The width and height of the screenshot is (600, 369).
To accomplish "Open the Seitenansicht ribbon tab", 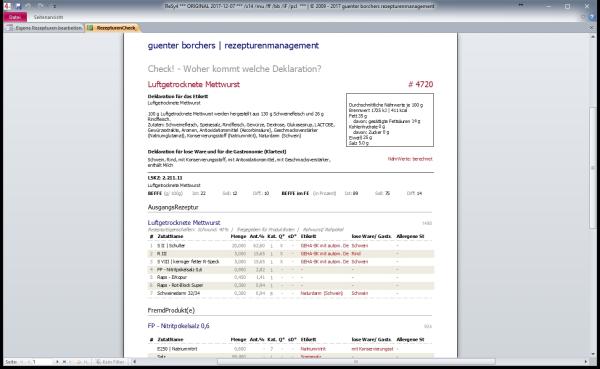I will (48, 17).
